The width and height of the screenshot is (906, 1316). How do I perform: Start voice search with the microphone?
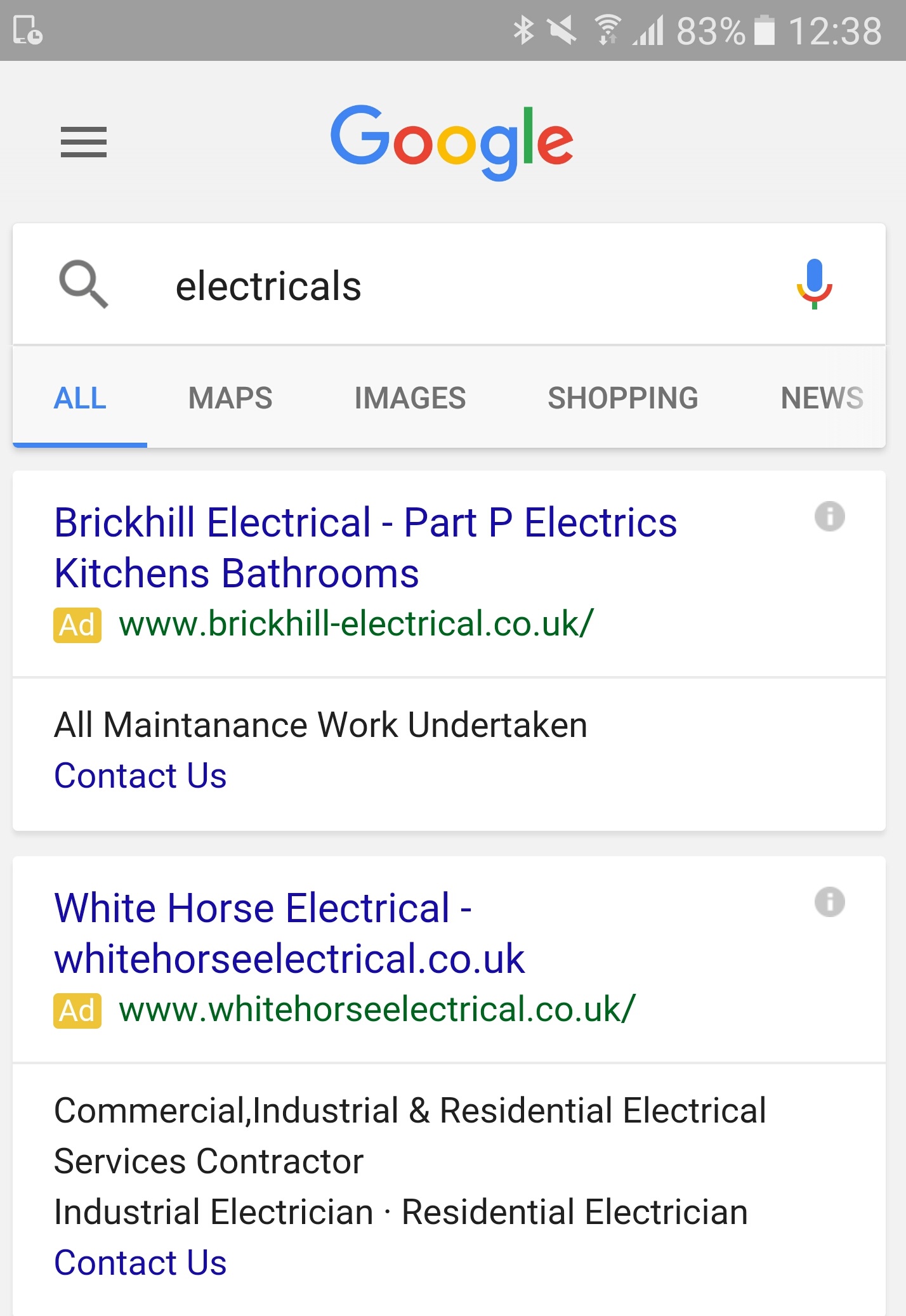coord(814,284)
